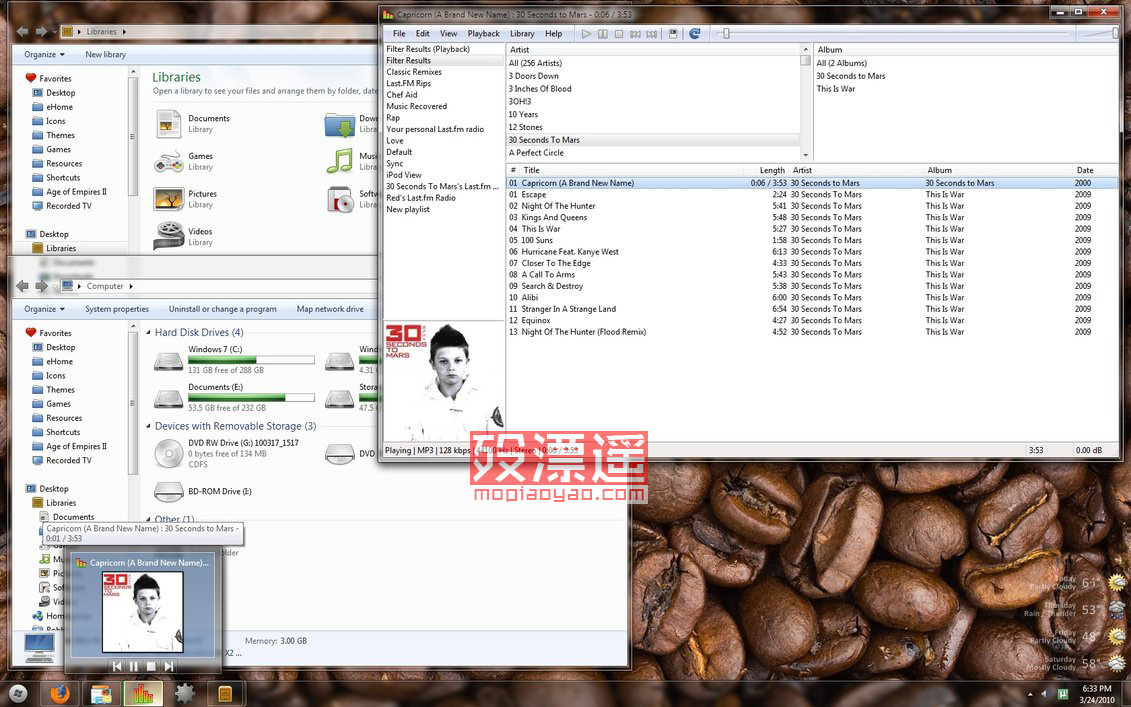
Task: Open the foobar2000 Playback menu
Action: tap(483, 34)
